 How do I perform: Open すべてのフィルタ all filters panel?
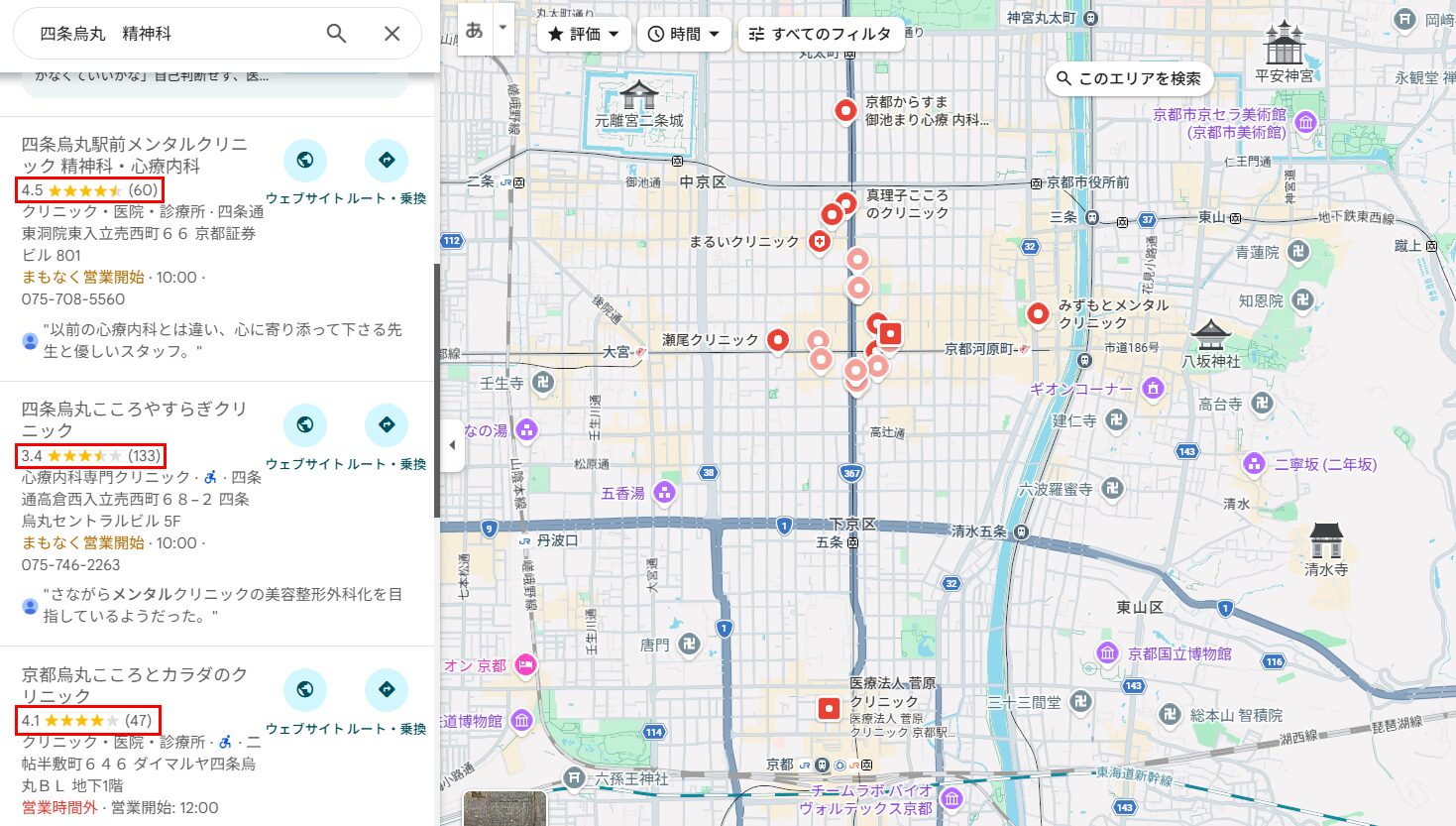click(x=821, y=34)
